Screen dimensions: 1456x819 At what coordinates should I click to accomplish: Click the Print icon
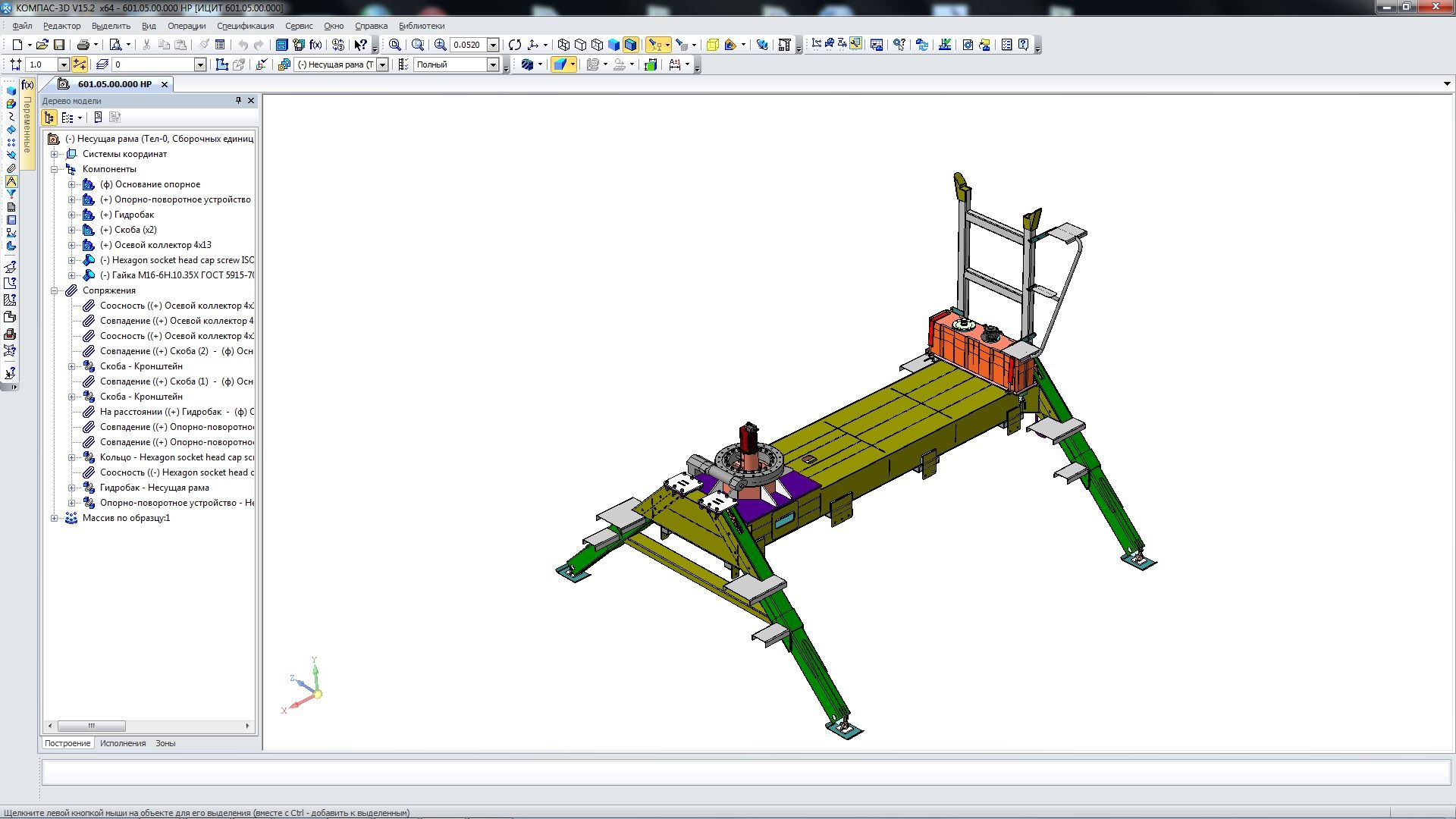pyautogui.click(x=83, y=45)
